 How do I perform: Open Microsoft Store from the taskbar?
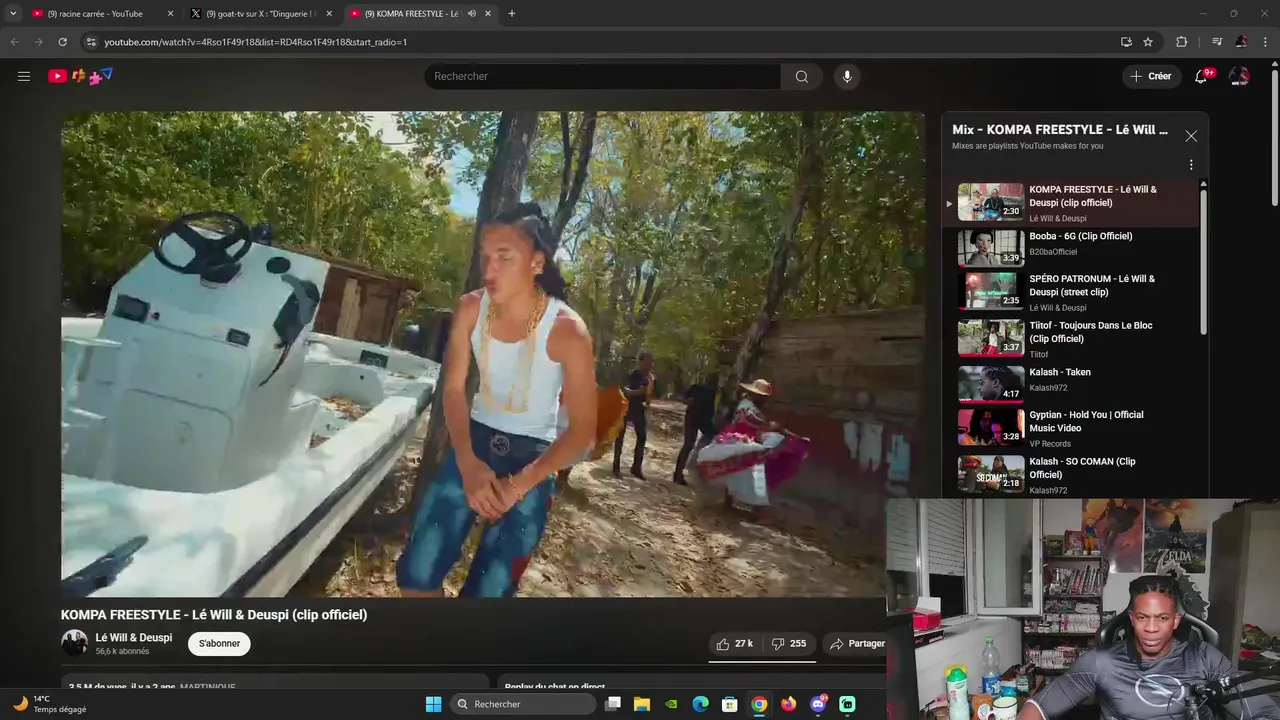(x=730, y=704)
